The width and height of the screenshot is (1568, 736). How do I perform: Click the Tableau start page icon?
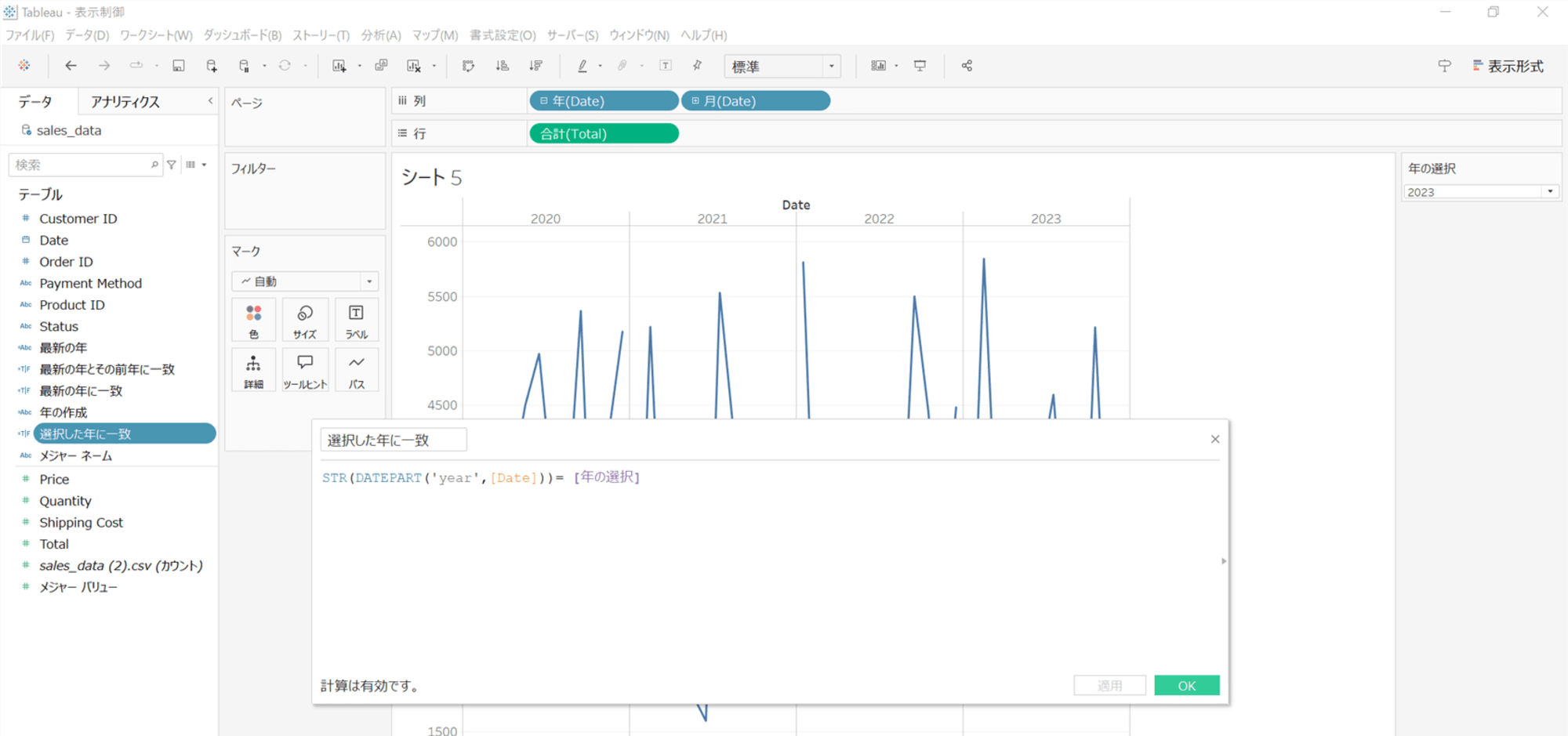click(x=24, y=66)
